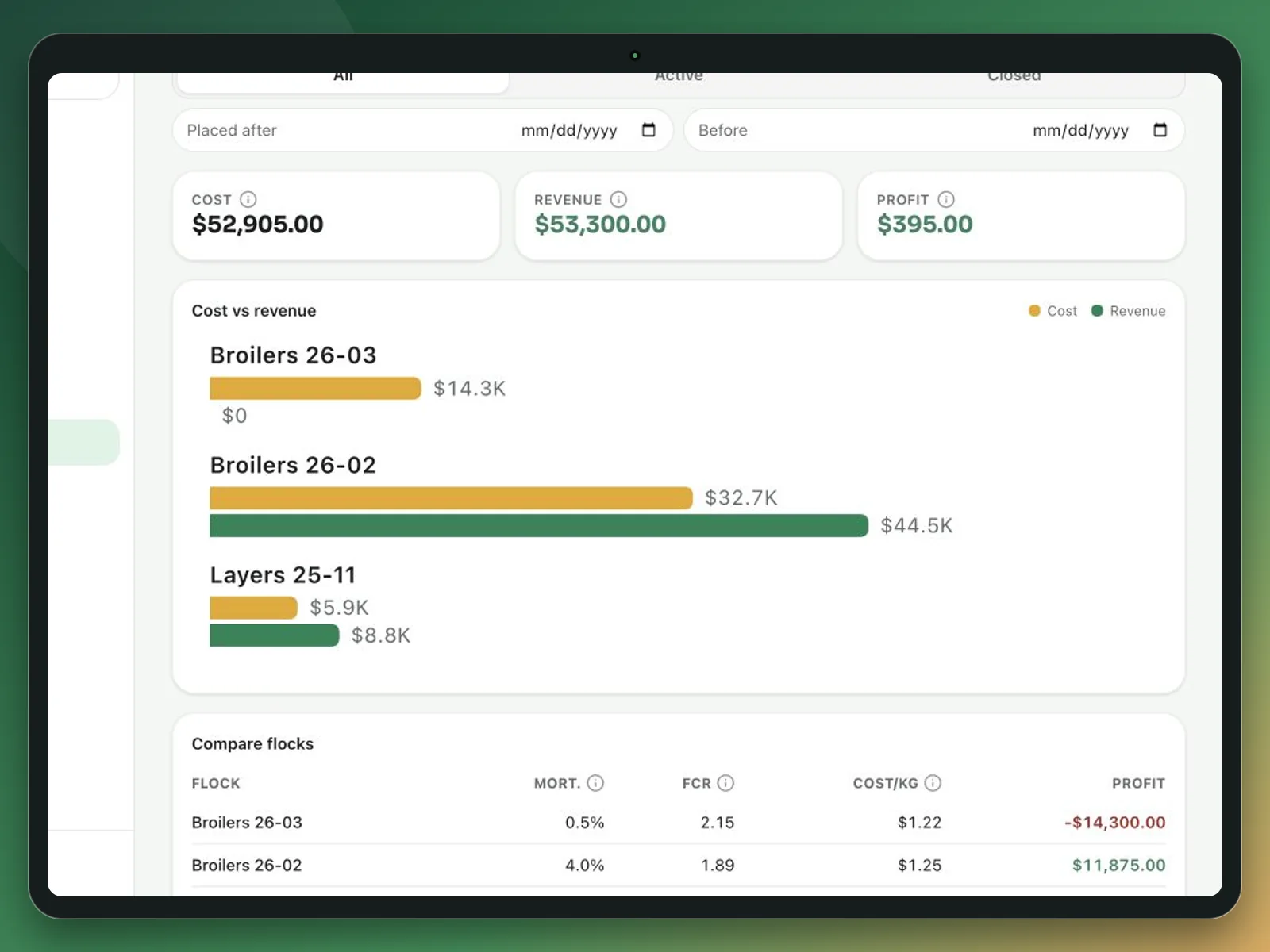Click the -$14,300.00 profit value

click(x=1115, y=823)
